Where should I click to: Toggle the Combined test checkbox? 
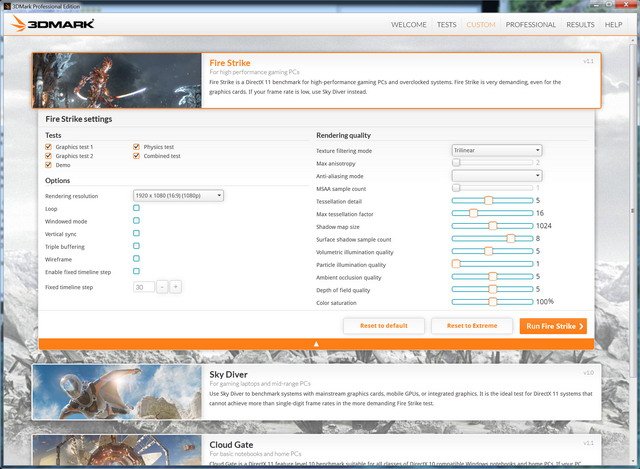[x=136, y=156]
